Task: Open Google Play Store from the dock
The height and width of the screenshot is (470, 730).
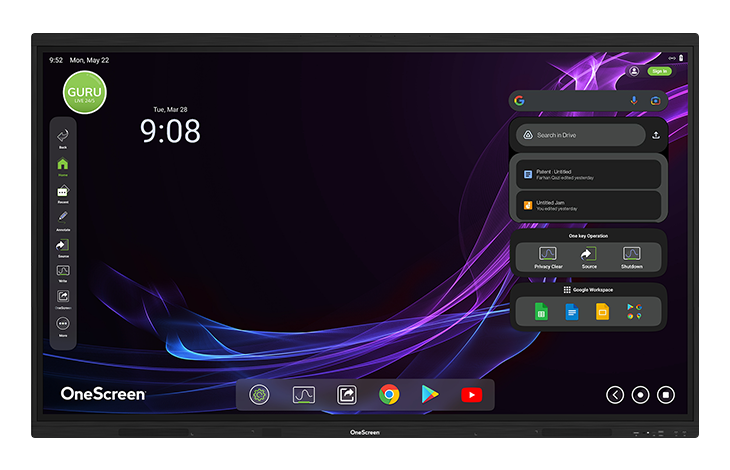Action: point(430,395)
